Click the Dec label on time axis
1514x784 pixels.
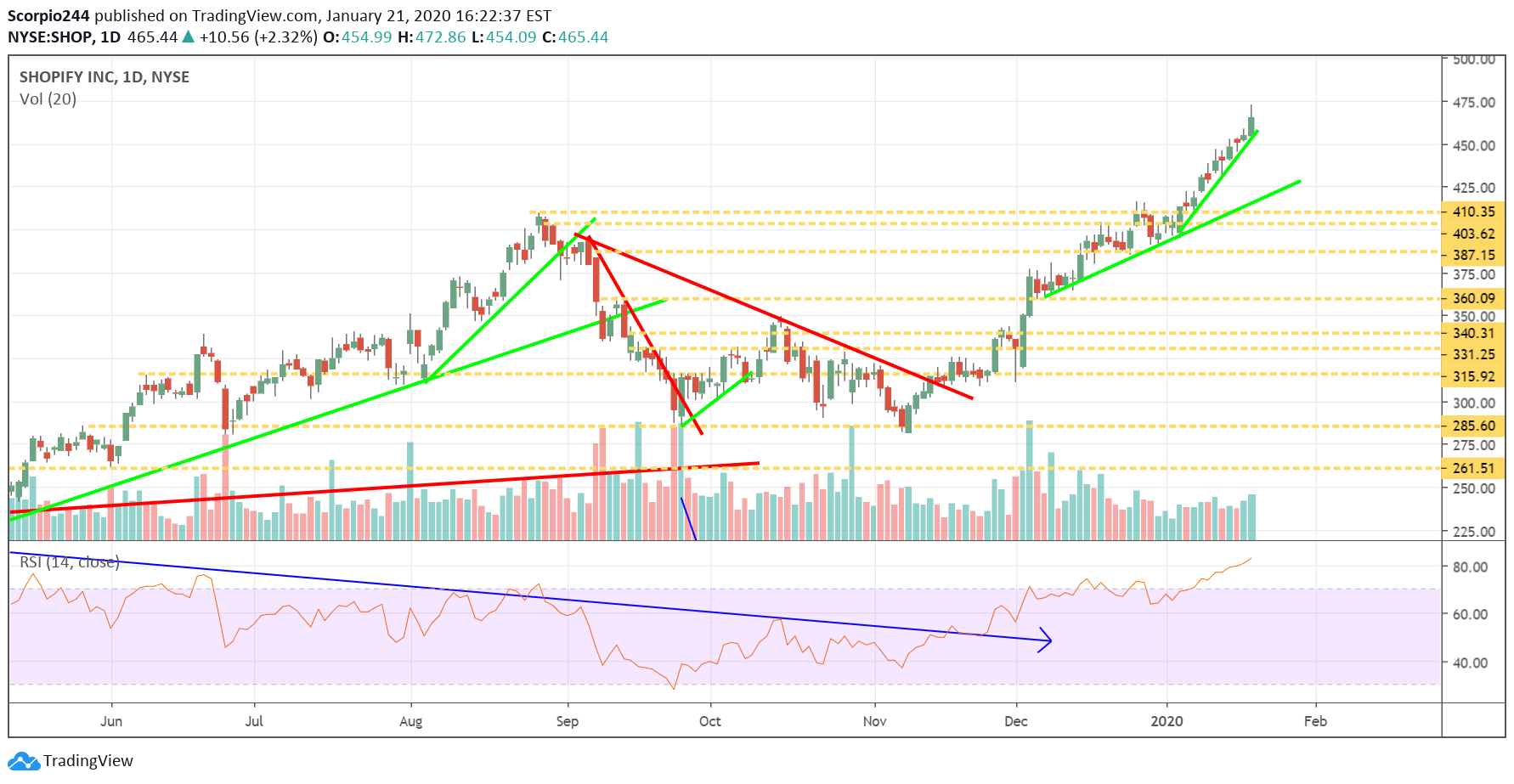pyautogui.click(x=1016, y=721)
